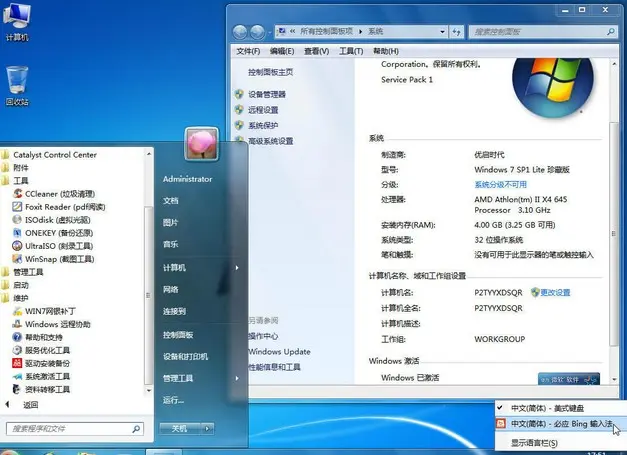Screen dimensions: 627x455
Task: Open the 编辑(E) menu
Action: pyautogui.click(x=282, y=51)
